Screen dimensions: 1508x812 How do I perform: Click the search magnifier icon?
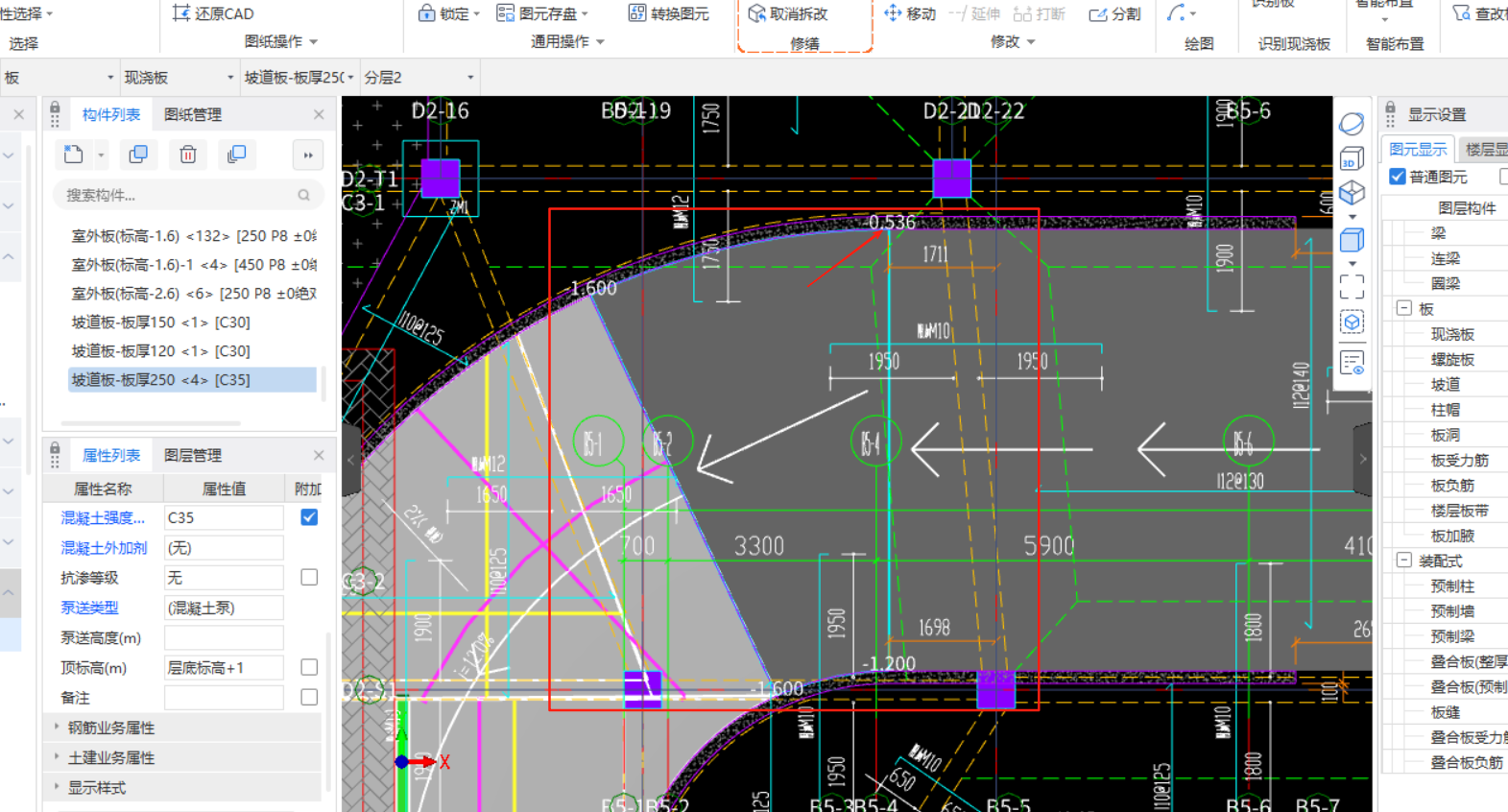coord(304,195)
